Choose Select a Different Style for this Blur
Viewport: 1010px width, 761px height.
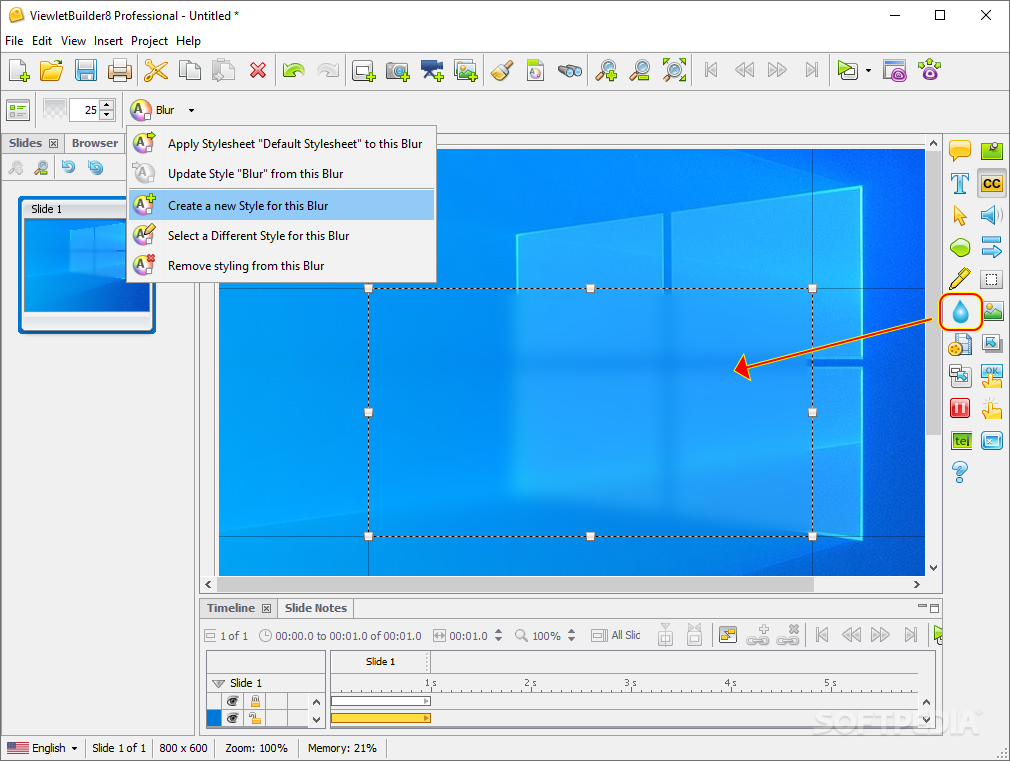(x=281, y=236)
